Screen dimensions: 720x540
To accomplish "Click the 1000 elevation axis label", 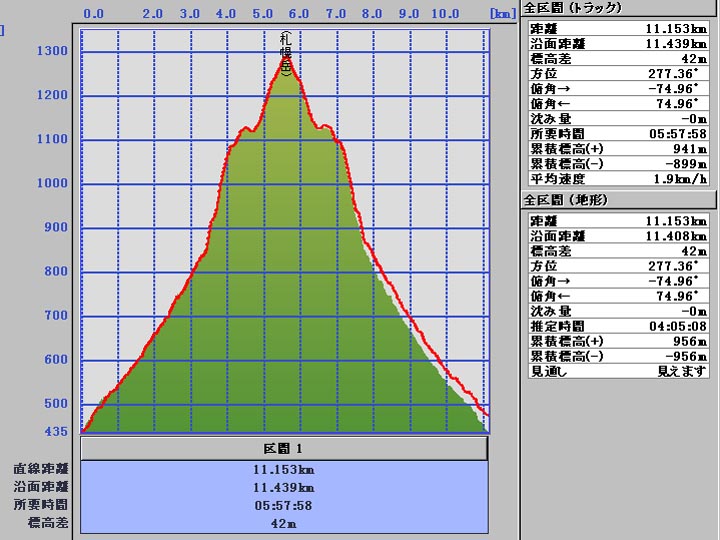I will [x=52, y=183].
